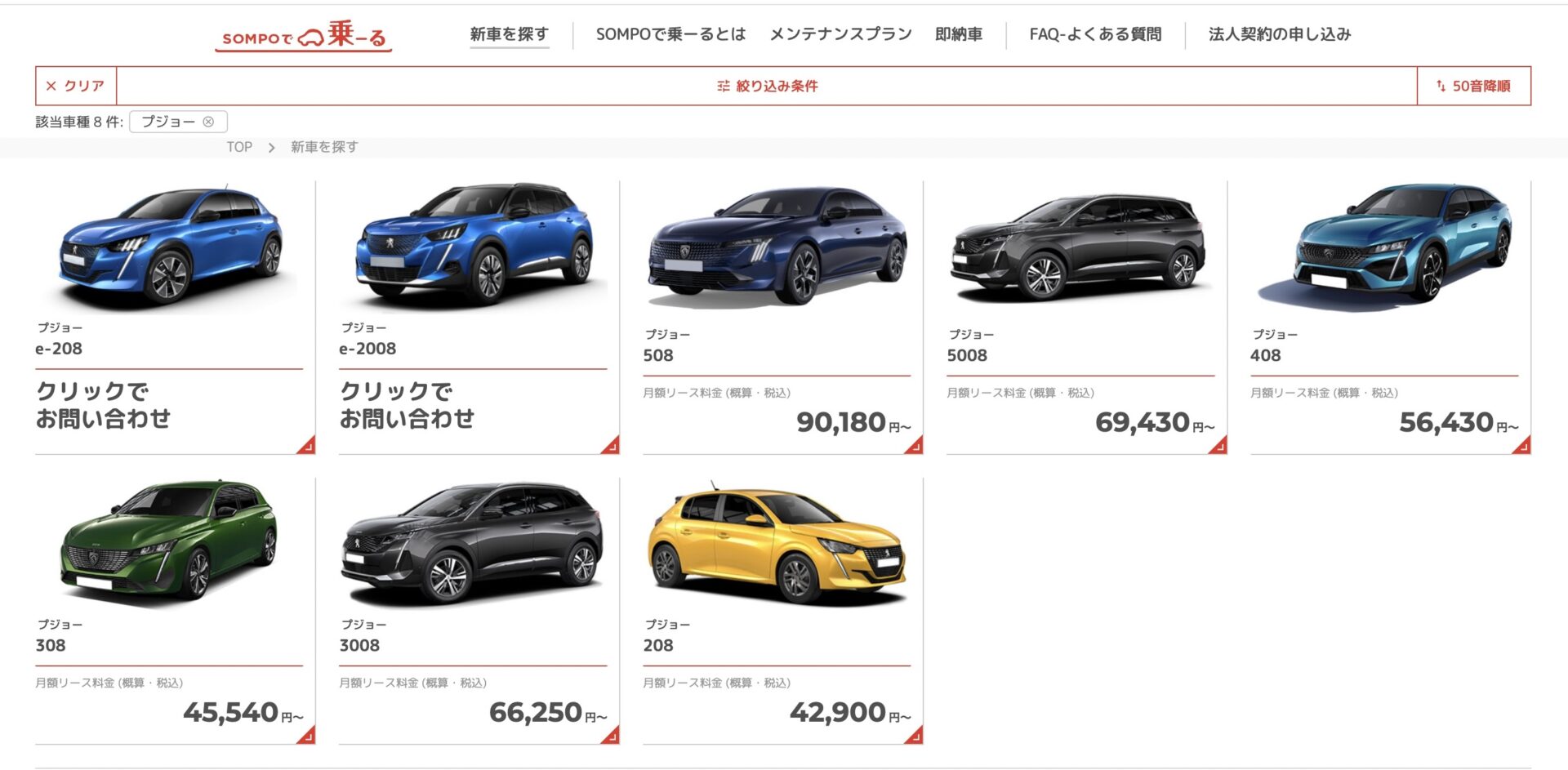The image size is (1568, 770).
Task: Click 法人契約の申し込み link
Action: 1280,34
